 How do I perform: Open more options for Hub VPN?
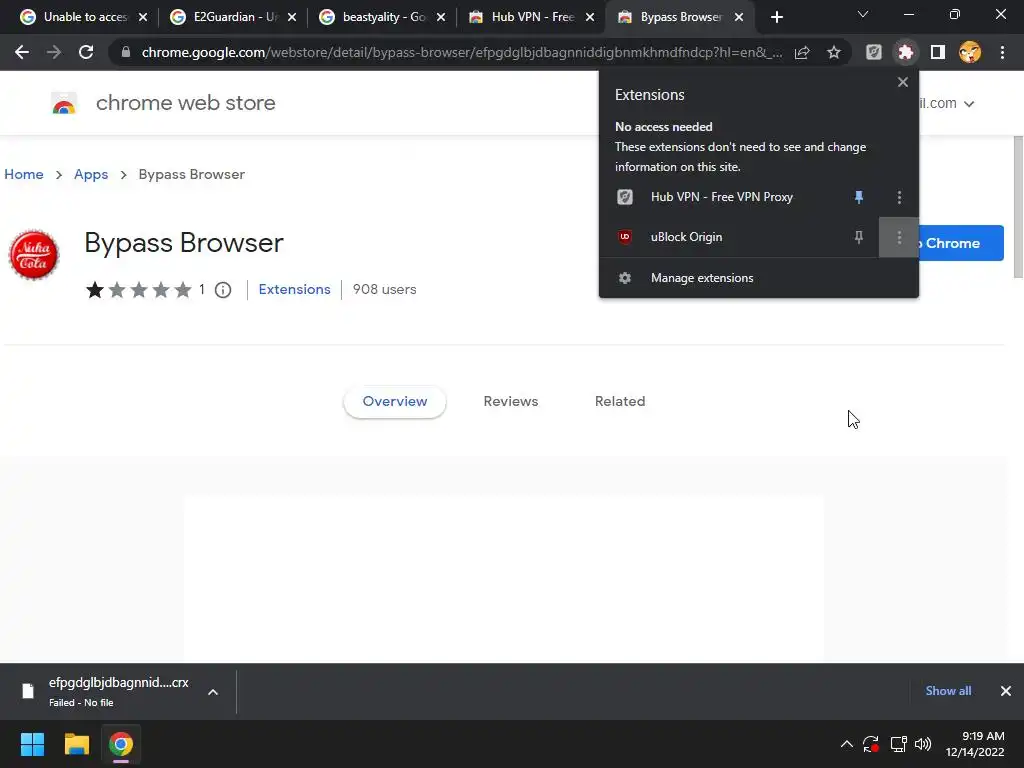899,197
